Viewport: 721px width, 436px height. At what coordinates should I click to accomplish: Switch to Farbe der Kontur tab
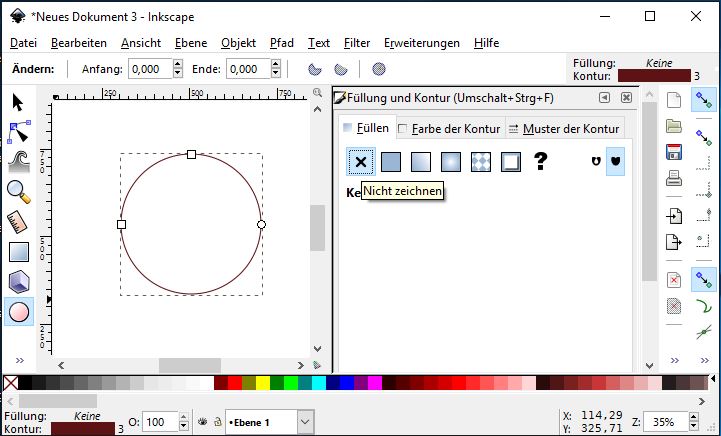pos(450,129)
